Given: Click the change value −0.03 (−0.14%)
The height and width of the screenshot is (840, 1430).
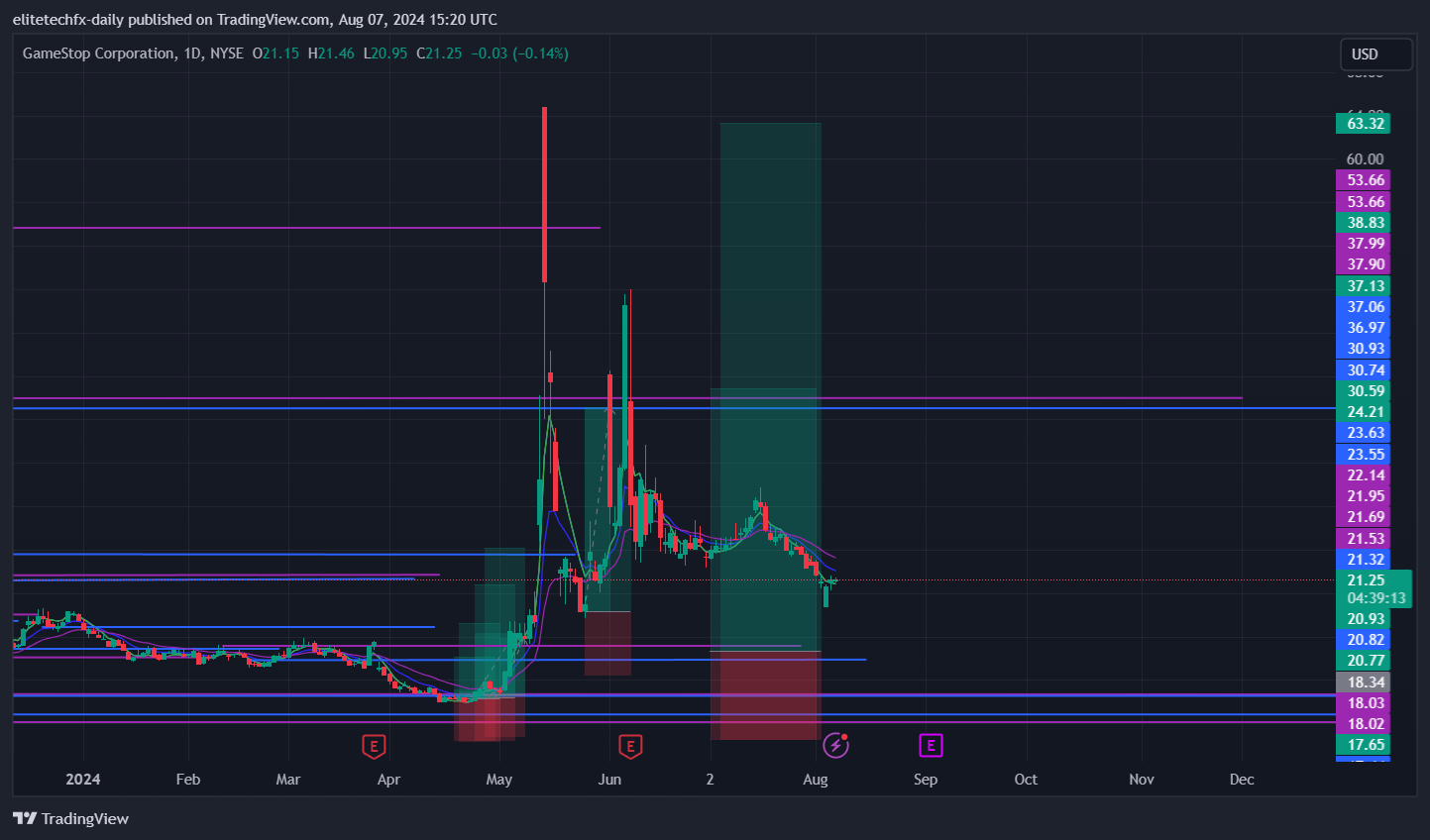Looking at the screenshot, I should [519, 53].
